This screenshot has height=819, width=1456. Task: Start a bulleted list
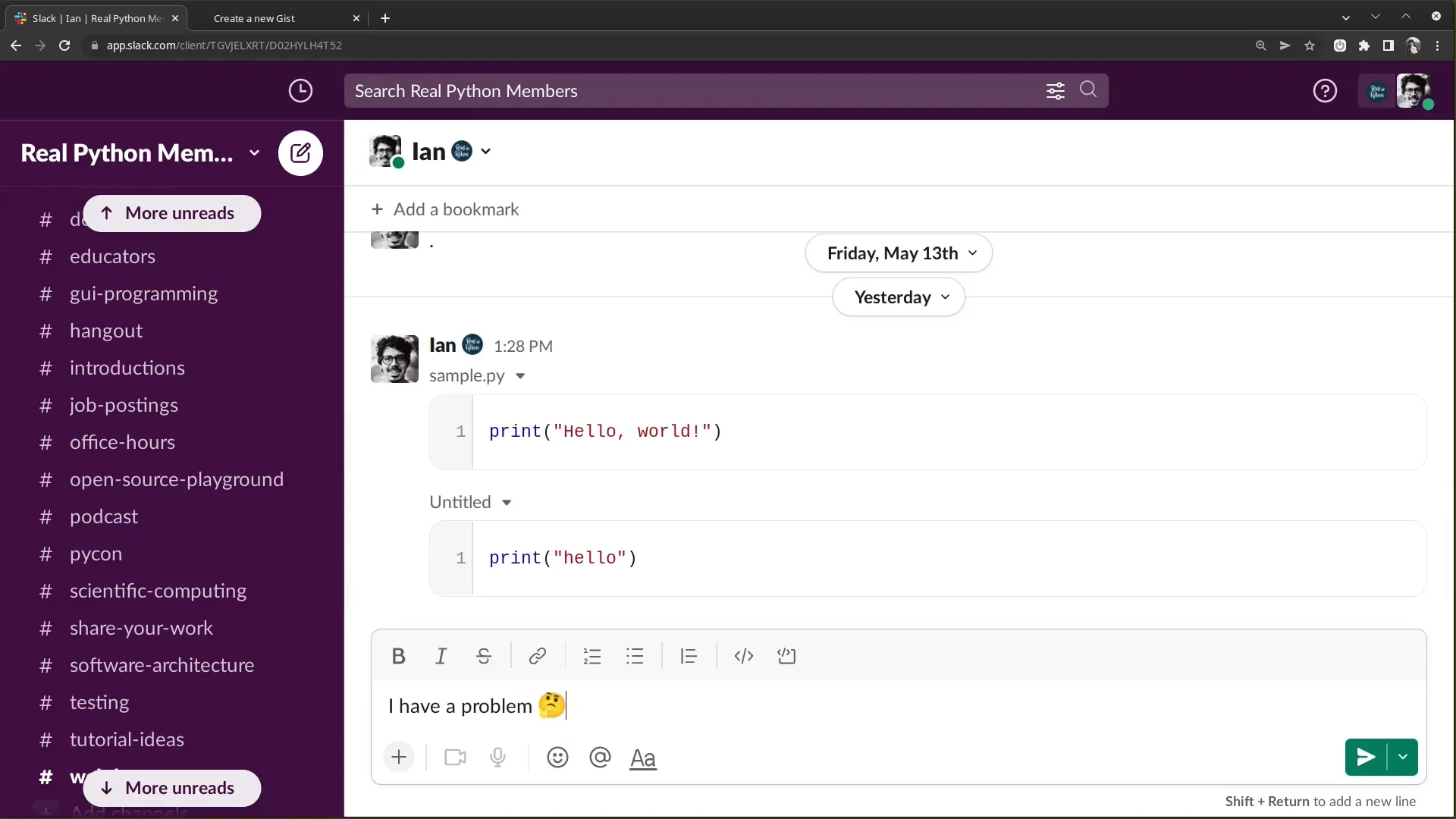click(635, 656)
